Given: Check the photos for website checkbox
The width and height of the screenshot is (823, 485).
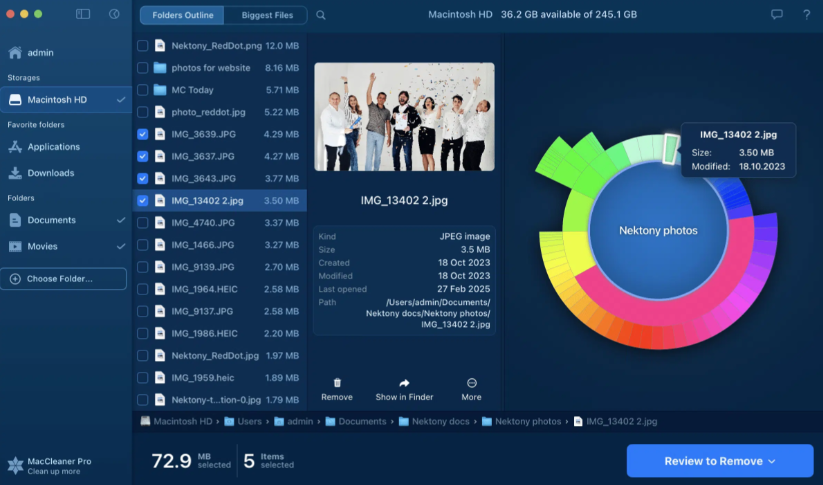Looking at the screenshot, I should [142, 68].
